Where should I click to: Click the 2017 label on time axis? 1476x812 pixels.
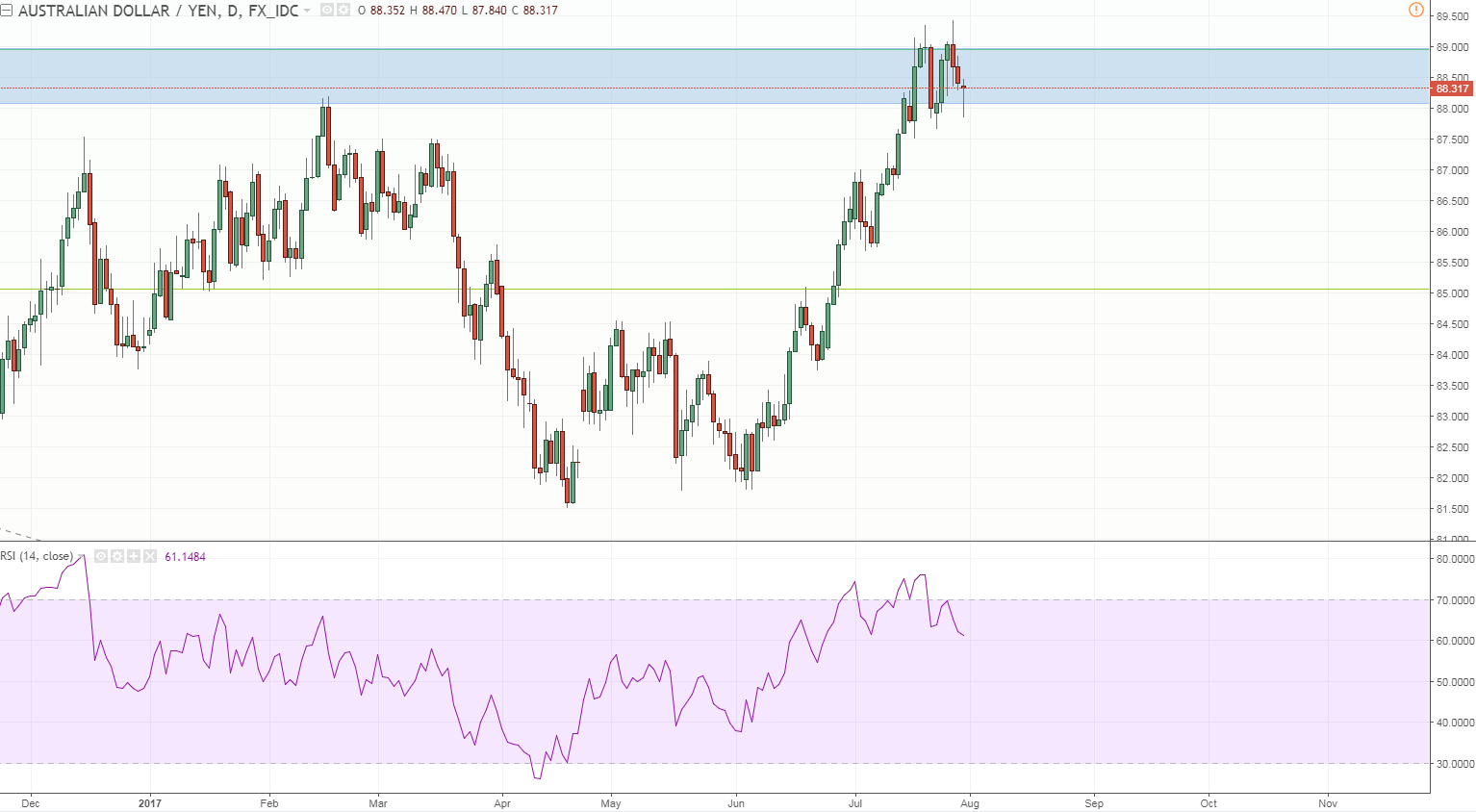(149, 803)
